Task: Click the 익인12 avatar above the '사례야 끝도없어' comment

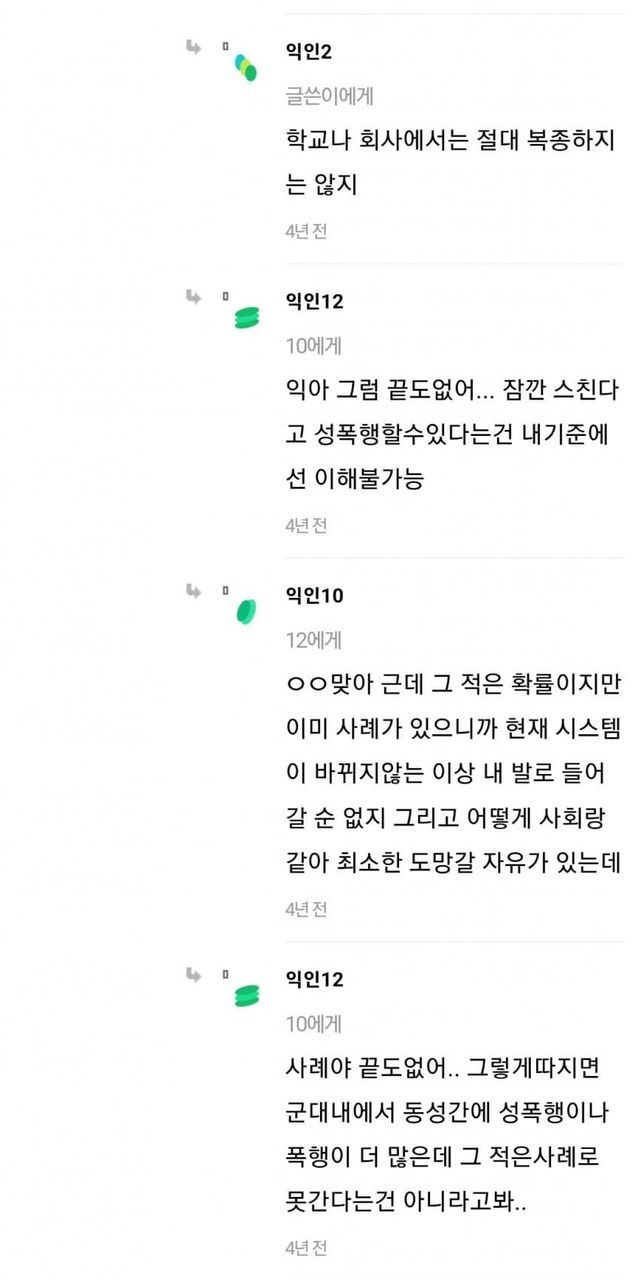Action: [246, 995]
